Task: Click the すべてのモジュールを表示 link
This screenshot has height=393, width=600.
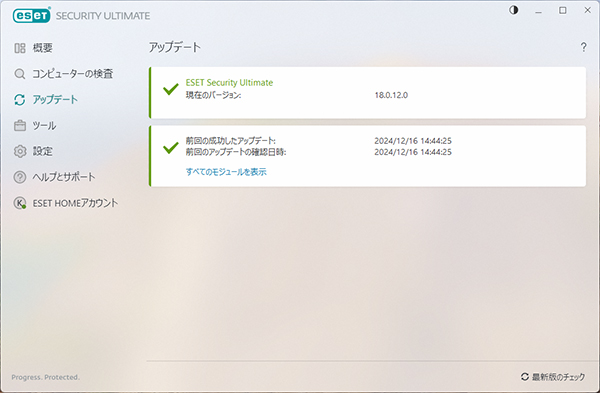Action: (x=226, y=172)
